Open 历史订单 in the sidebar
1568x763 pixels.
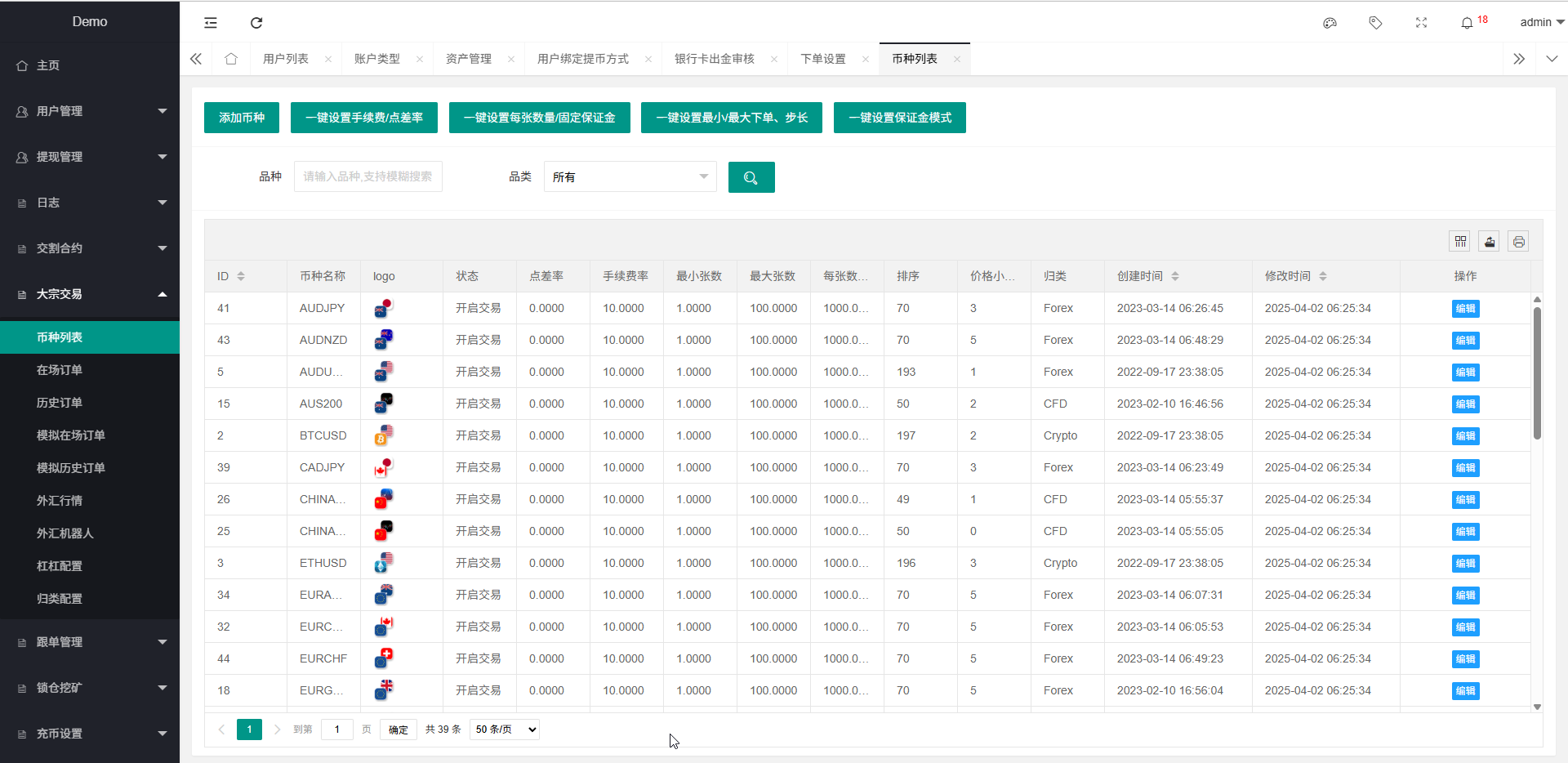pos(60,403)
